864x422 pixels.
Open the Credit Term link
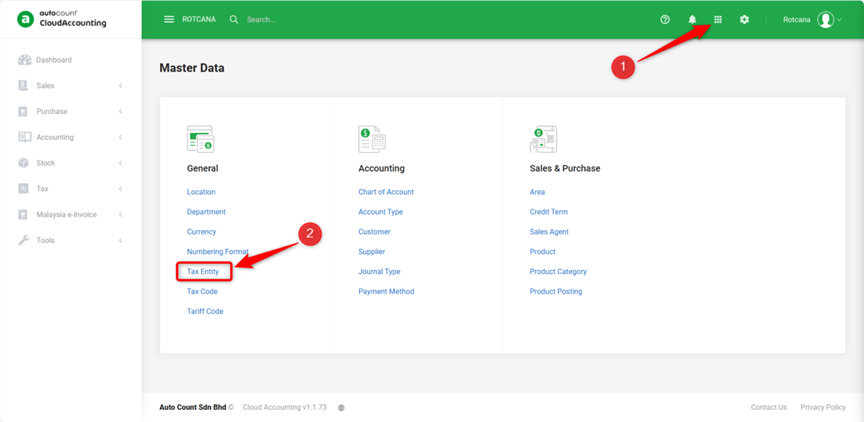point(549,212)
